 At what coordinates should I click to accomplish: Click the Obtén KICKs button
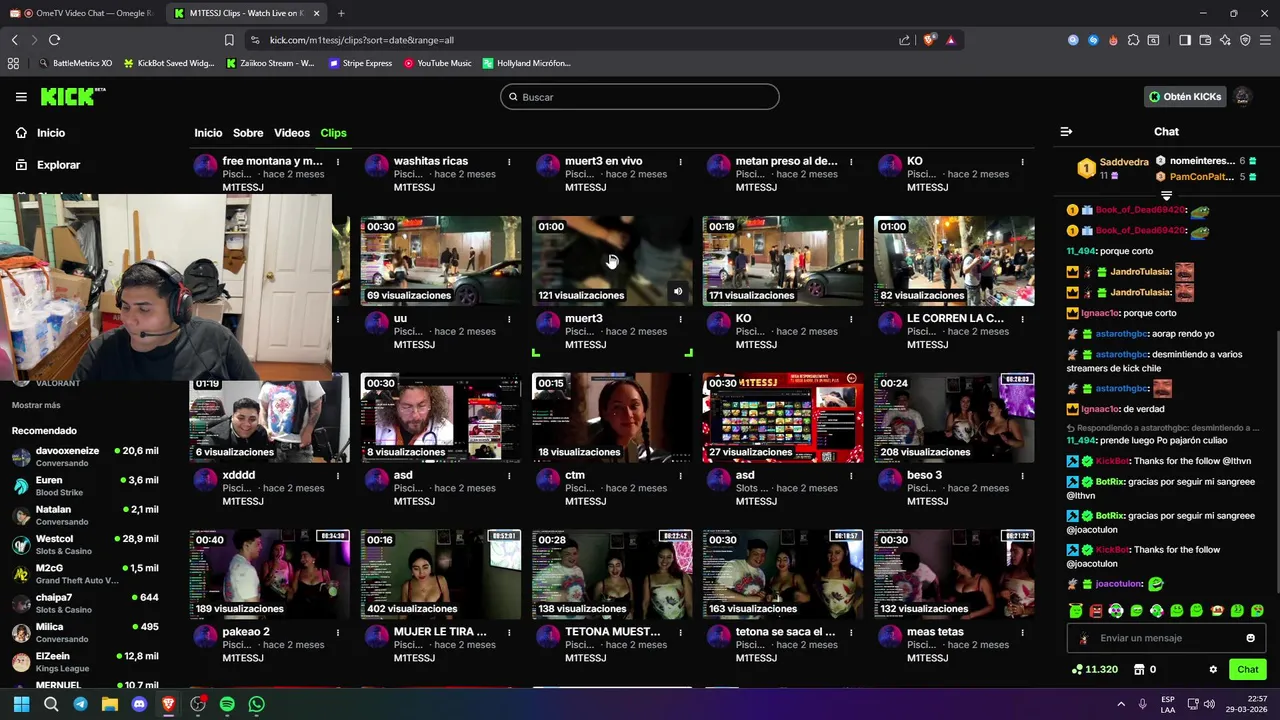[x=1185, y=97]
